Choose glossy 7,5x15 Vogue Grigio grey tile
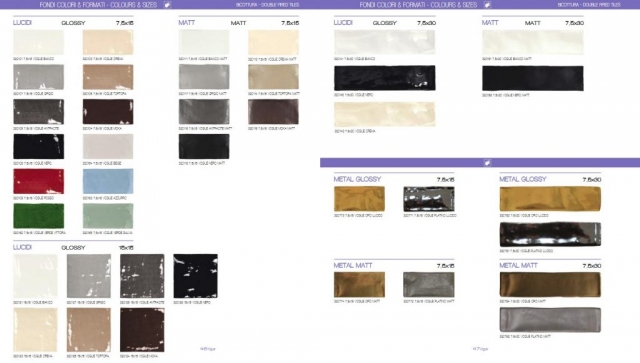Screen dimensions: 640x363 click(39, 77)
